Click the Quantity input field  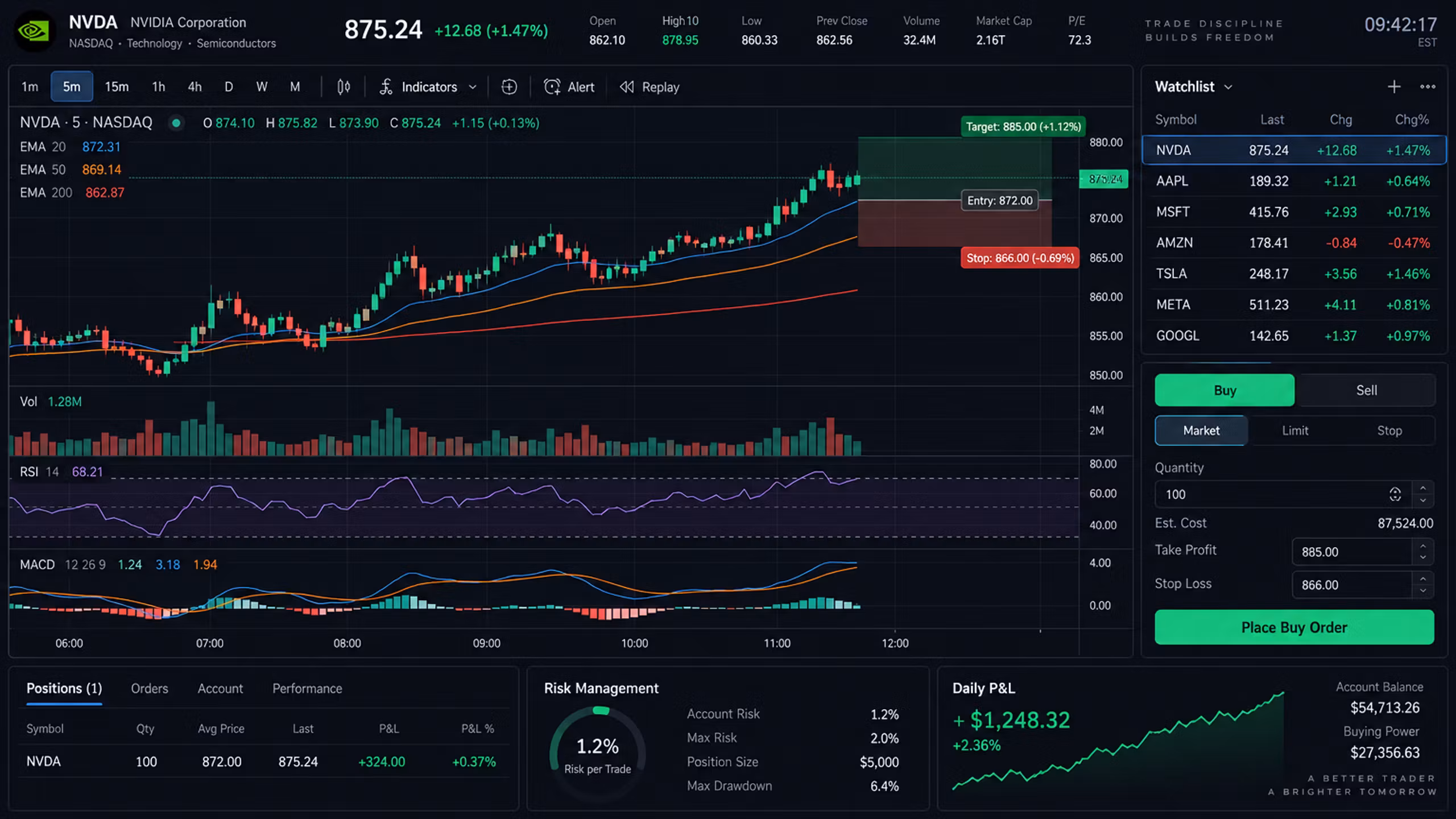click(1283, 494)
